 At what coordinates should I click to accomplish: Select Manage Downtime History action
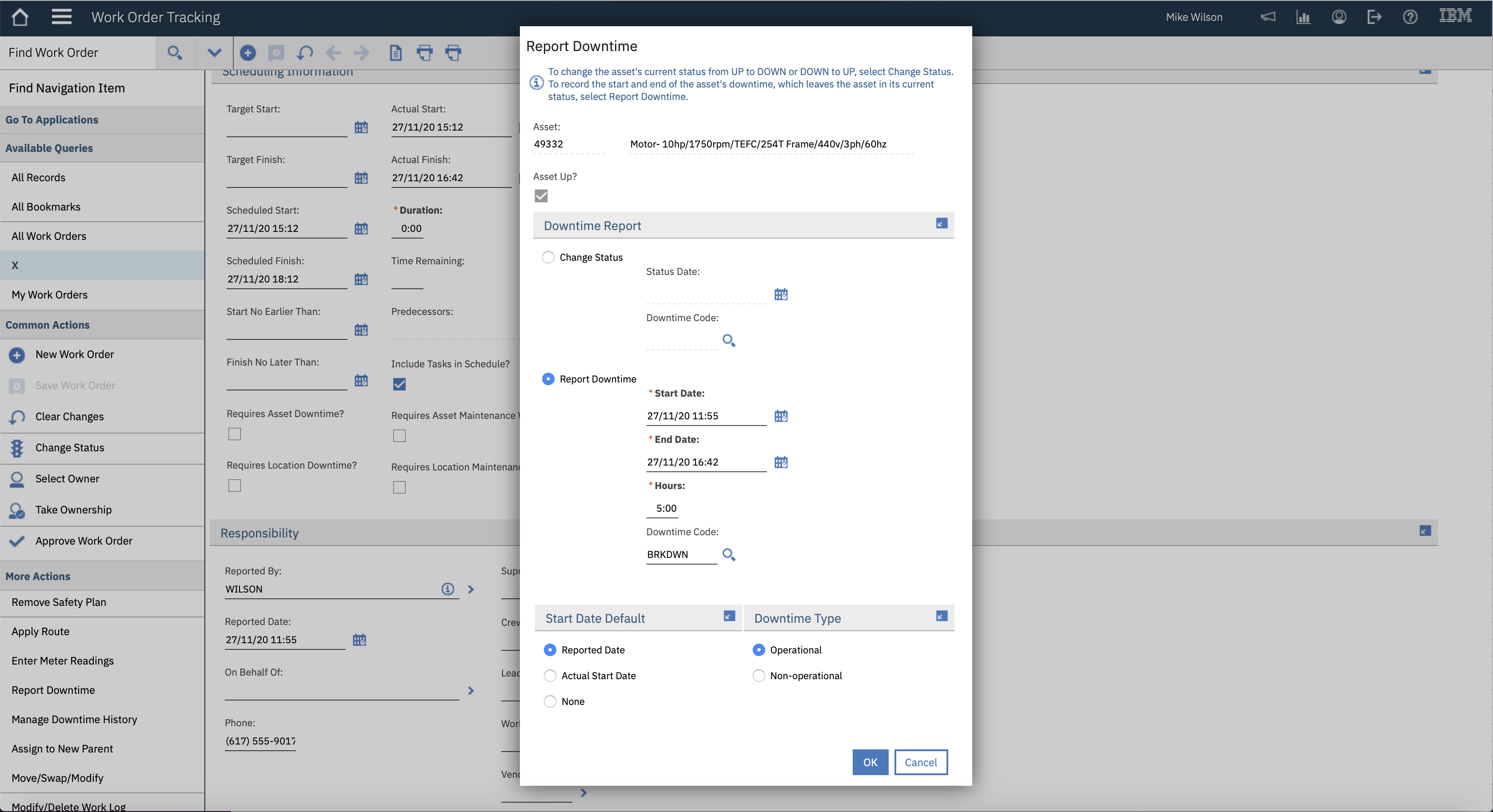click(x=74, y=719)
